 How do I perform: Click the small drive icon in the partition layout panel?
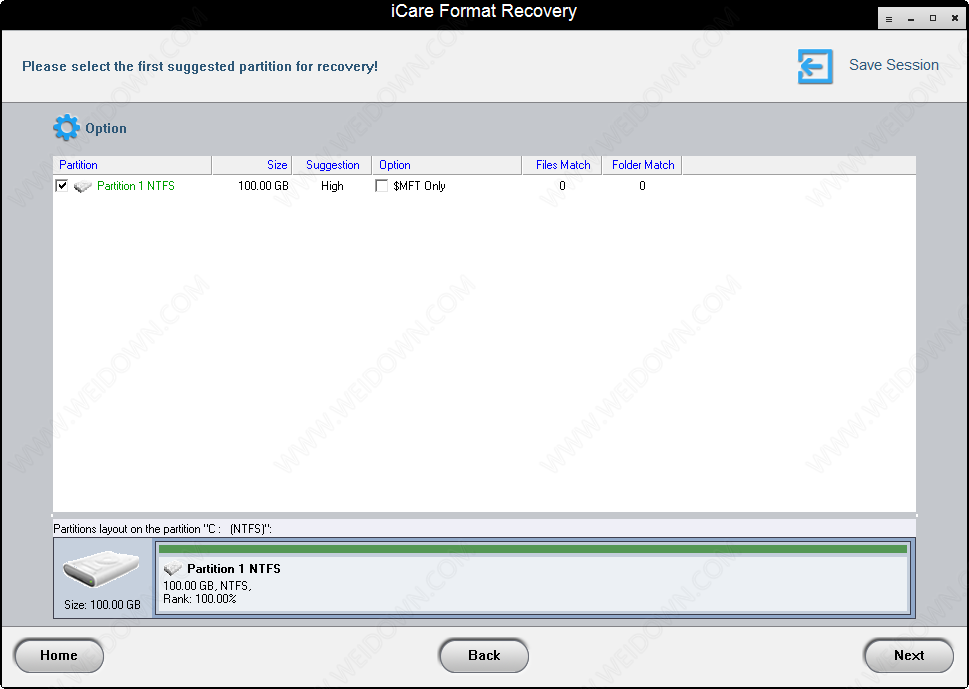click(172, 569)
